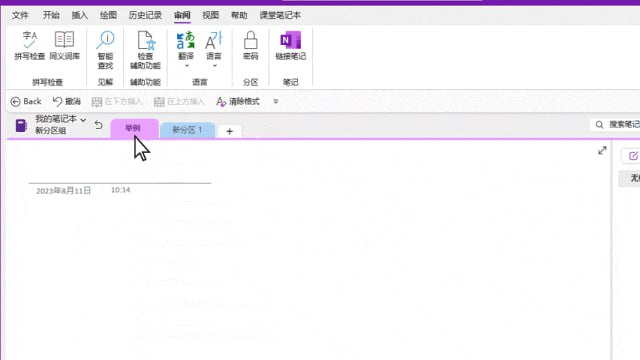Launch 智能查找 smart lookup
The height and width of the screenshot is (360, 640).
coord(105,50)
